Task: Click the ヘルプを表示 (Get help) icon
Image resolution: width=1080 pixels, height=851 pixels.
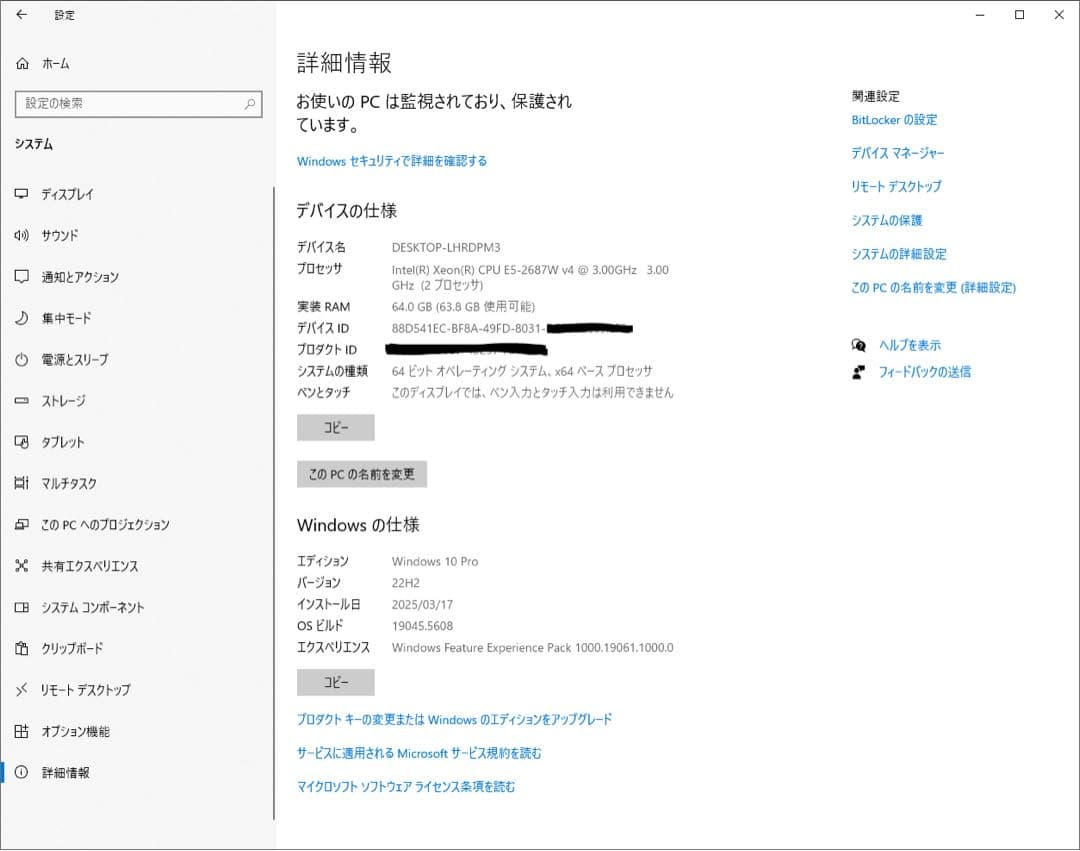Action: pyautogui.click(x=858, y=344)
